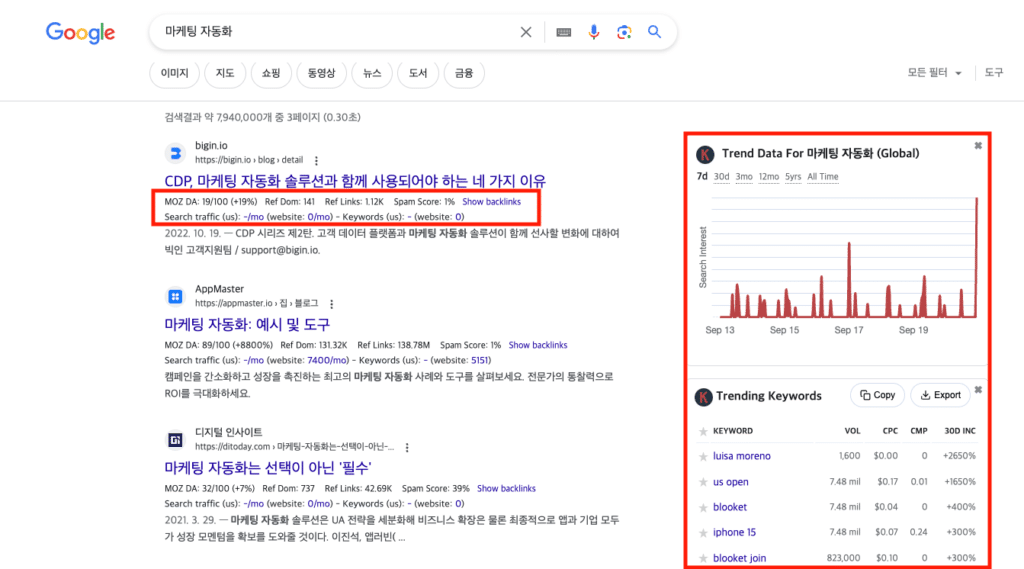This screenshot has height=569, width=1024.
Task: Select the 금융 filter tab
Action: coord(464,73)
